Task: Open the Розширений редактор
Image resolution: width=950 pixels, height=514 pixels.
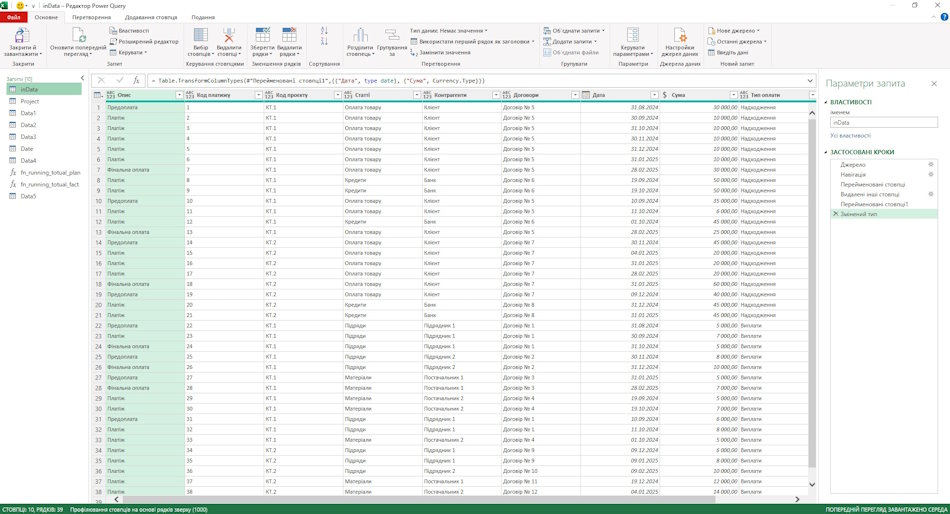Action: pyautogui.click(x=144, y=41)
